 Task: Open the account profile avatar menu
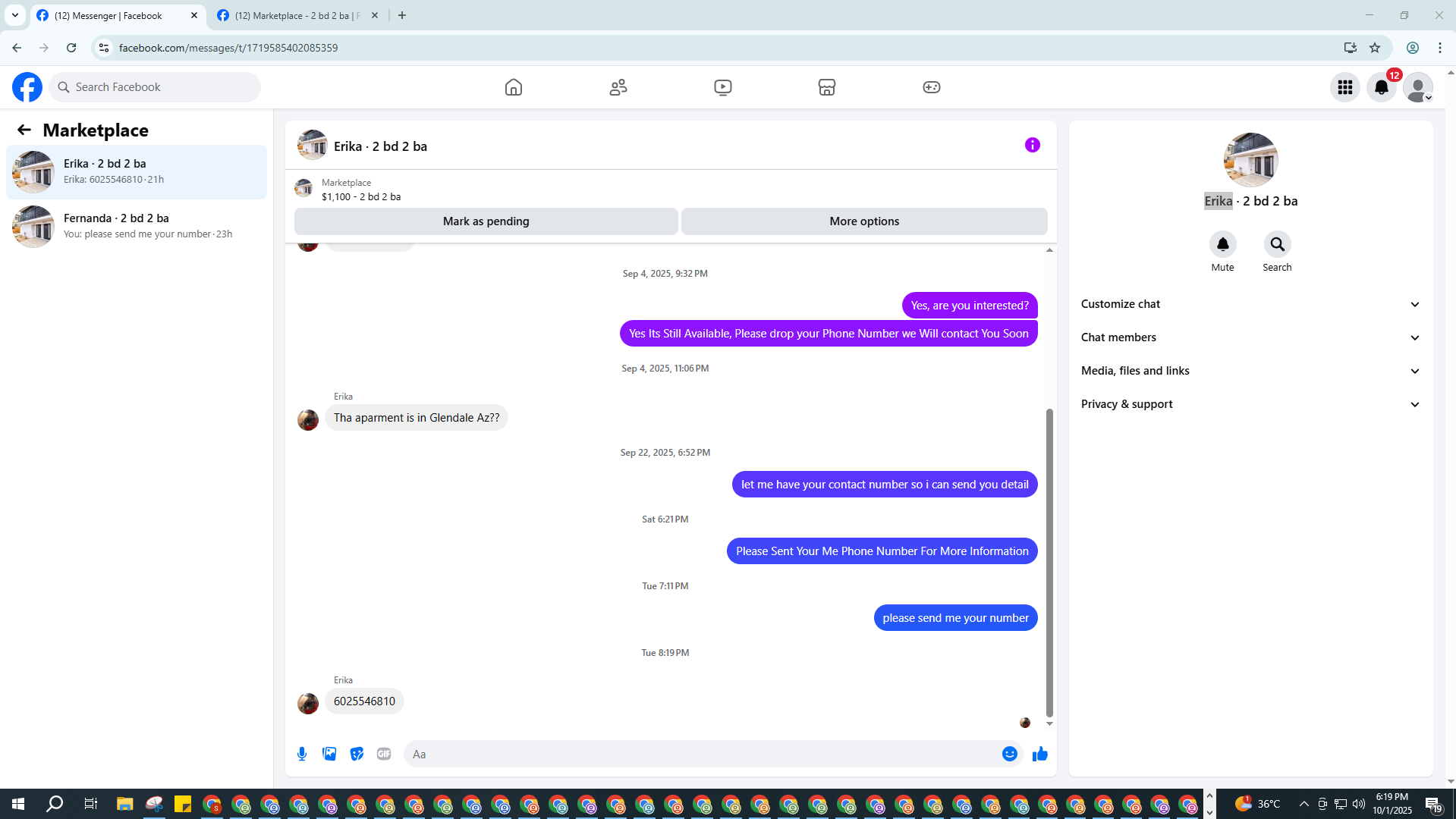[x=1418, y=87]
